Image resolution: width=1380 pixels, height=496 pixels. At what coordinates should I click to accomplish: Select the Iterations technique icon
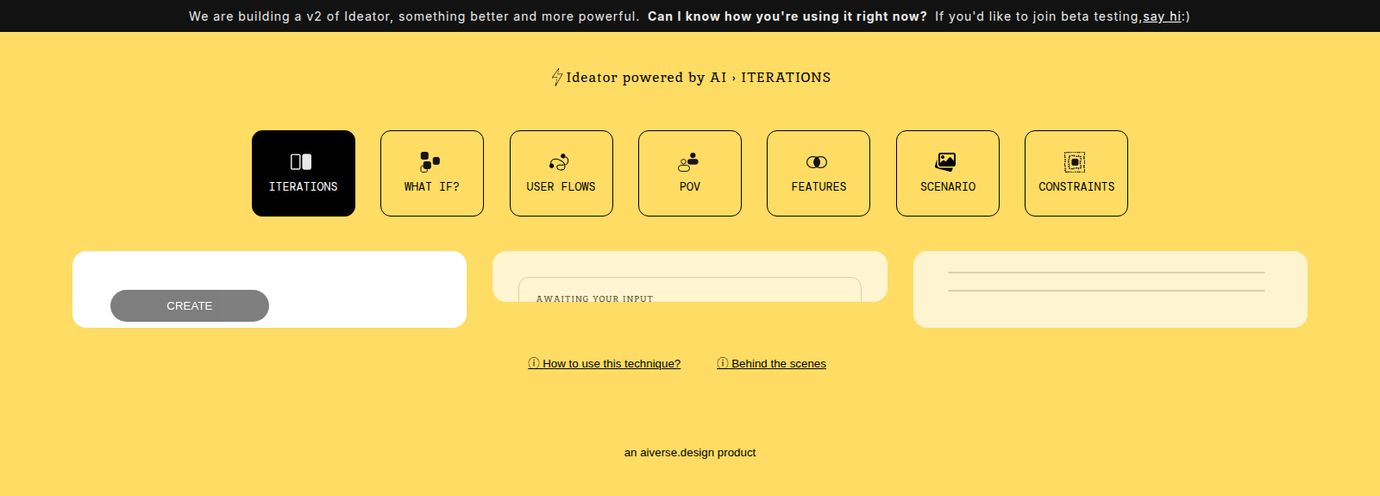pos(302,162)
